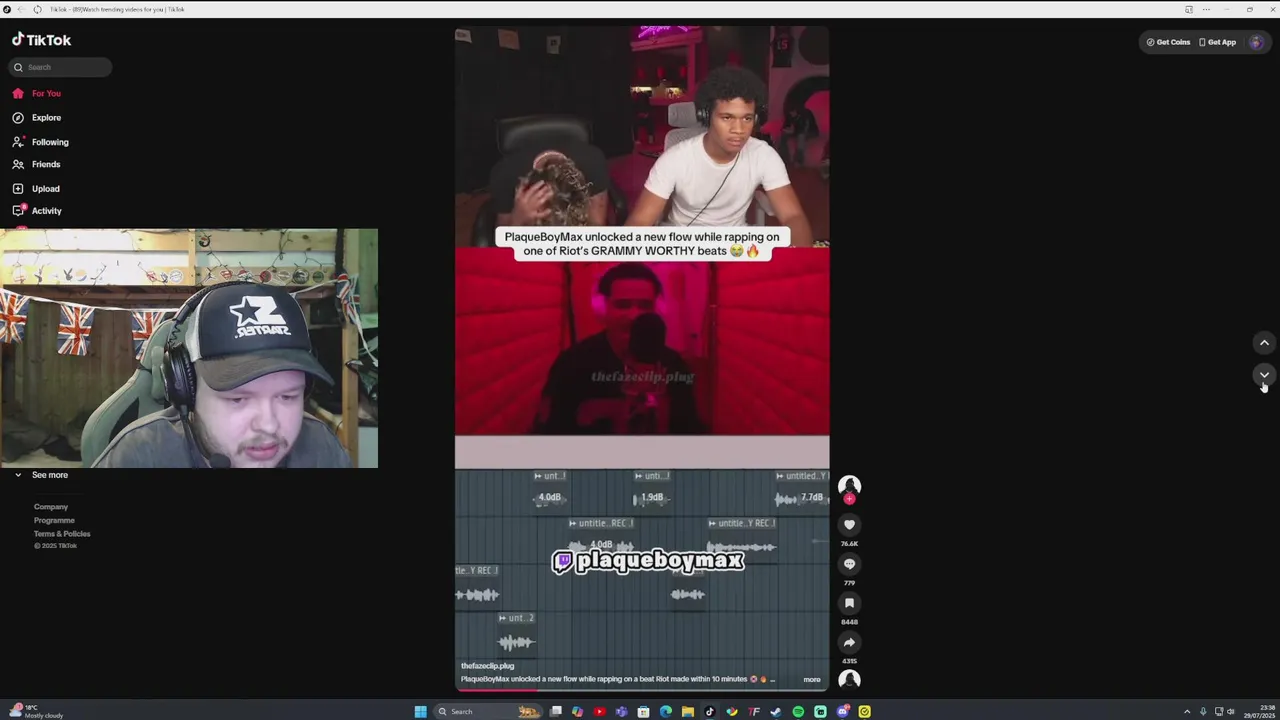Image resolution: width=1280 pixels, height=720 pixels.
Task: Open Microsoft Edge from the taskbar
Action: (x=666, y=711)
